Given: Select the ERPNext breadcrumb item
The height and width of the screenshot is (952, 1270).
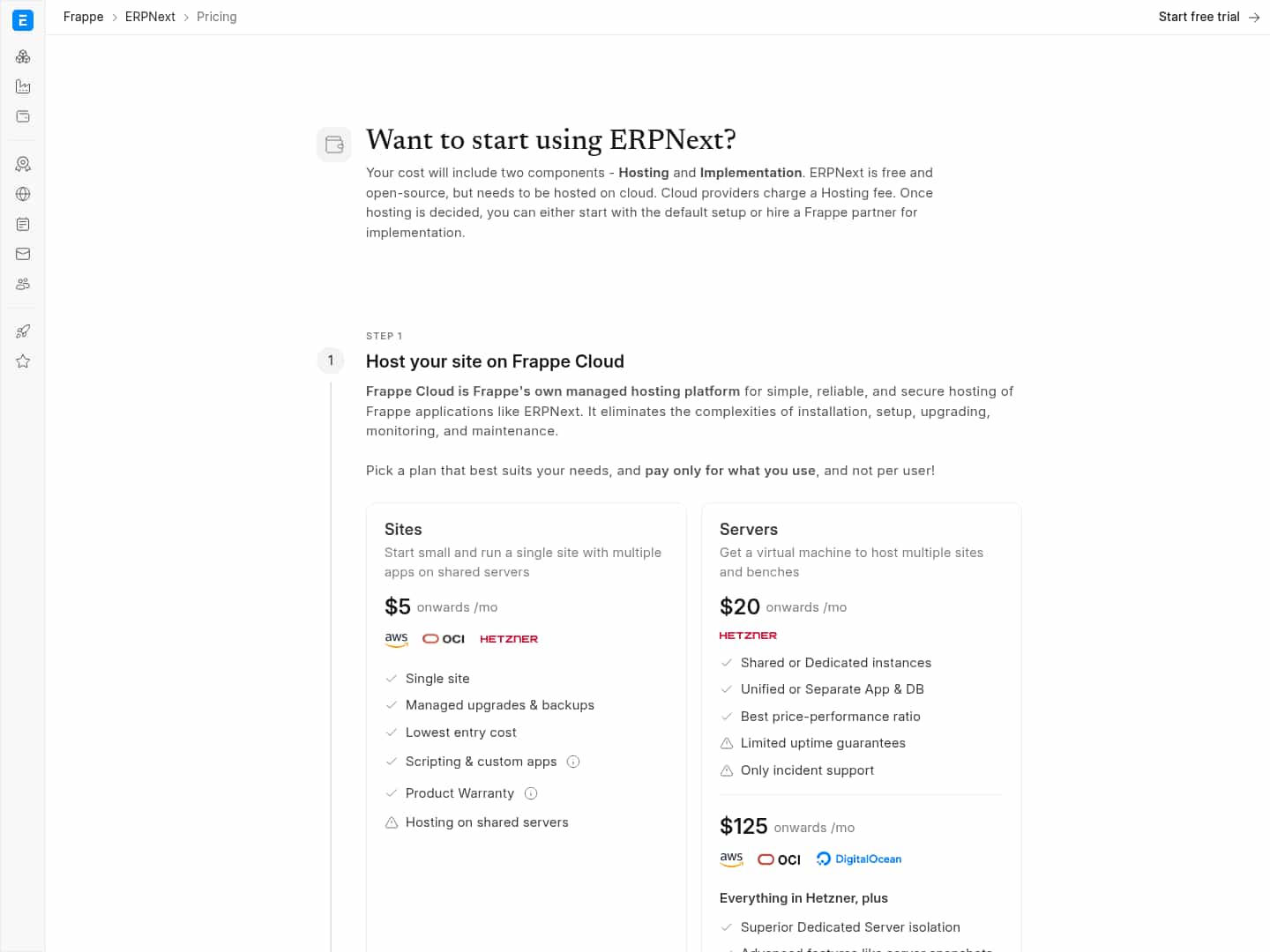Looking at the screenshot, I should click(150, 17).
